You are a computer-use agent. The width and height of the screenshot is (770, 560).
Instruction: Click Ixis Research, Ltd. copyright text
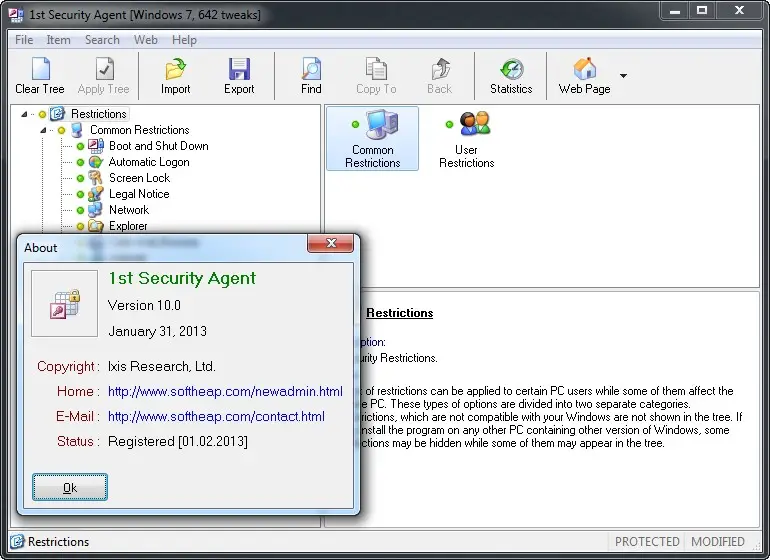click(x=162, y=366)
